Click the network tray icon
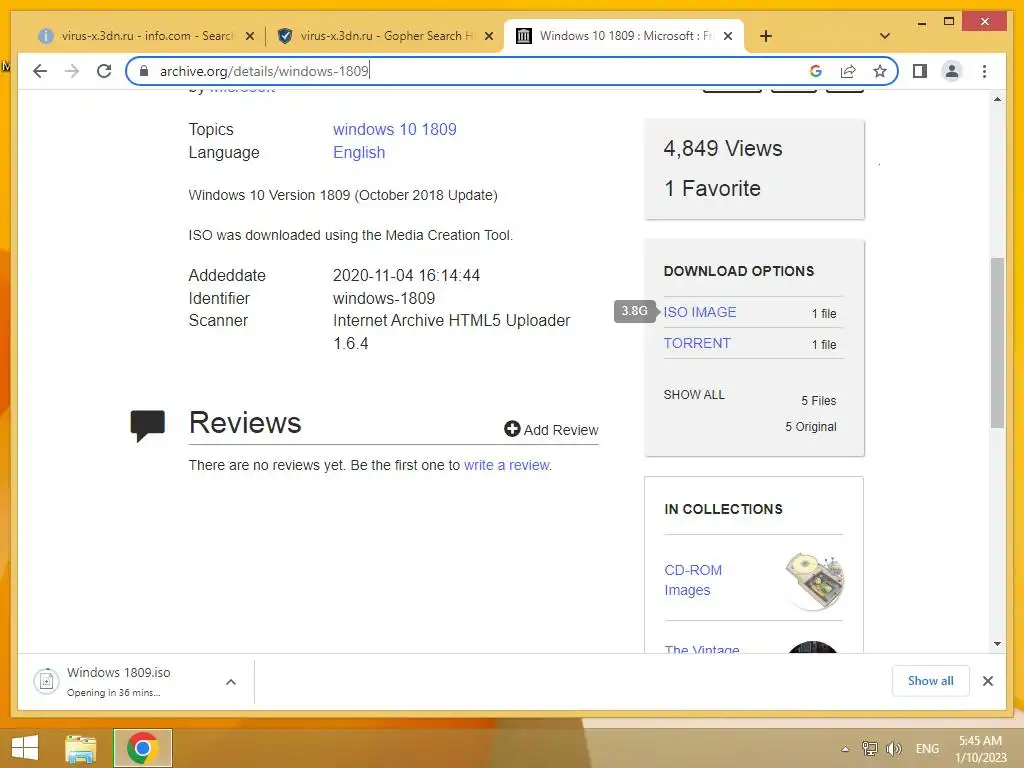The height and width of the screenshot is (768, 1024). pyautogui.click(x=870, y=748)
